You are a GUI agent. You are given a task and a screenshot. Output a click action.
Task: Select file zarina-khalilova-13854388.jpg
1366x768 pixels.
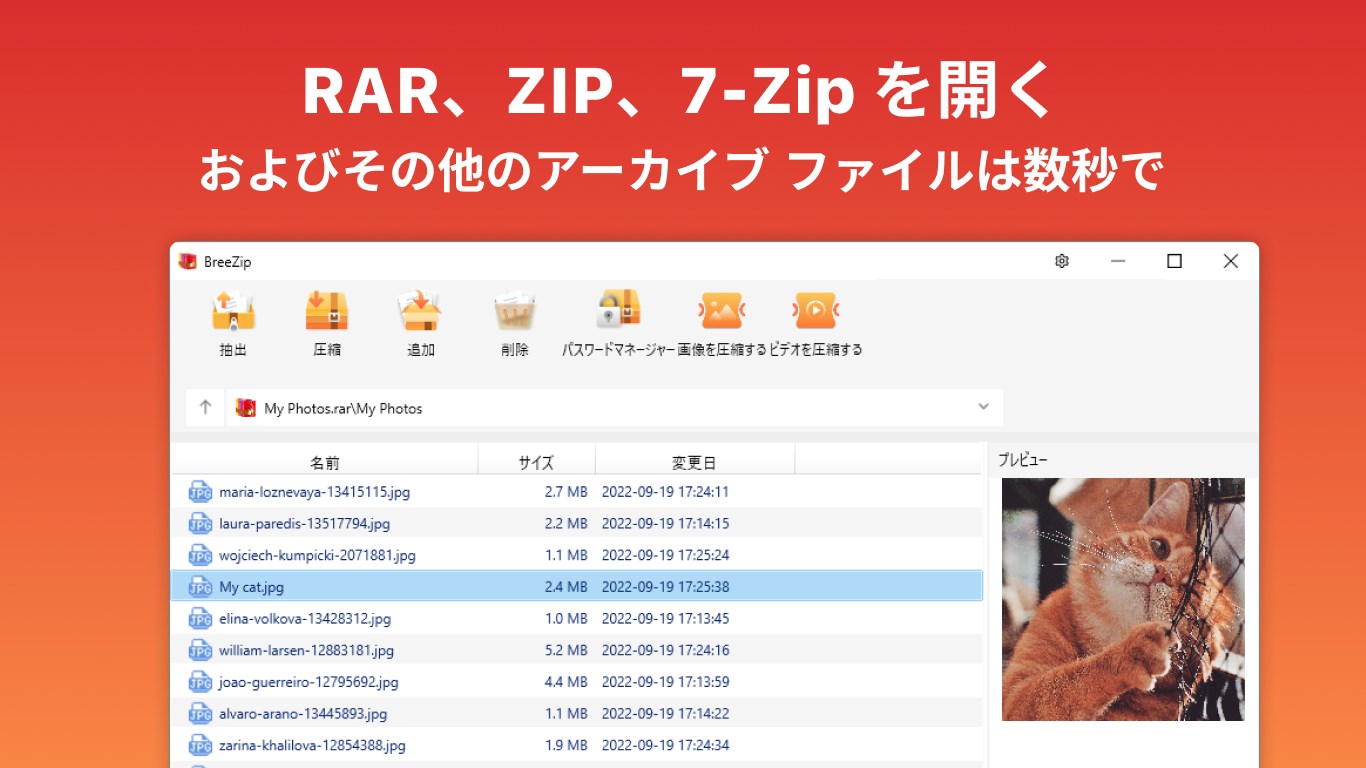coord(312,745)
